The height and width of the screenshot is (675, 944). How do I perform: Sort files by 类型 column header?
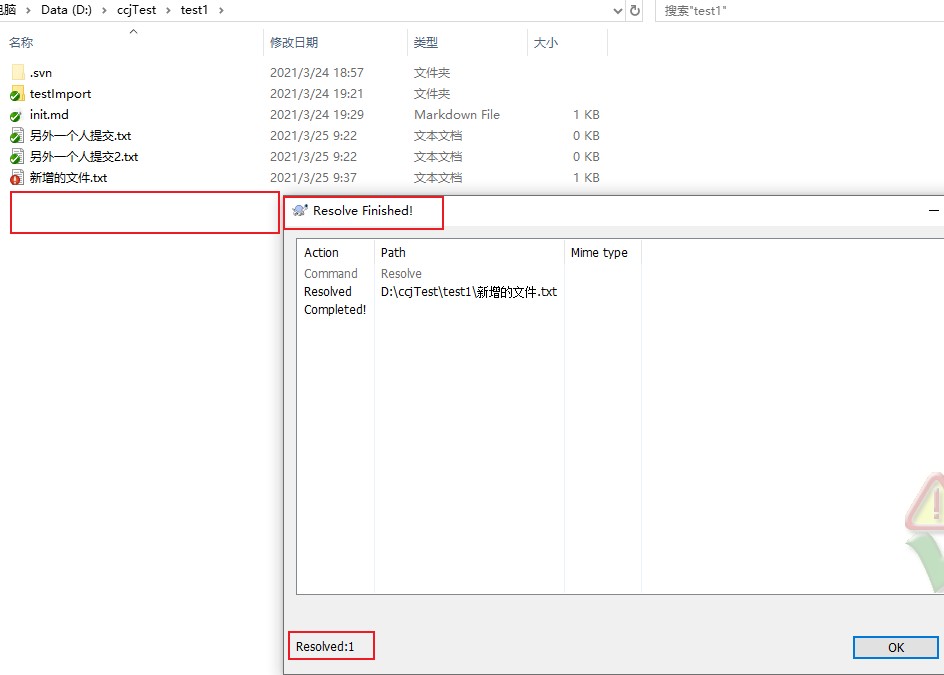tap(426, 43)
